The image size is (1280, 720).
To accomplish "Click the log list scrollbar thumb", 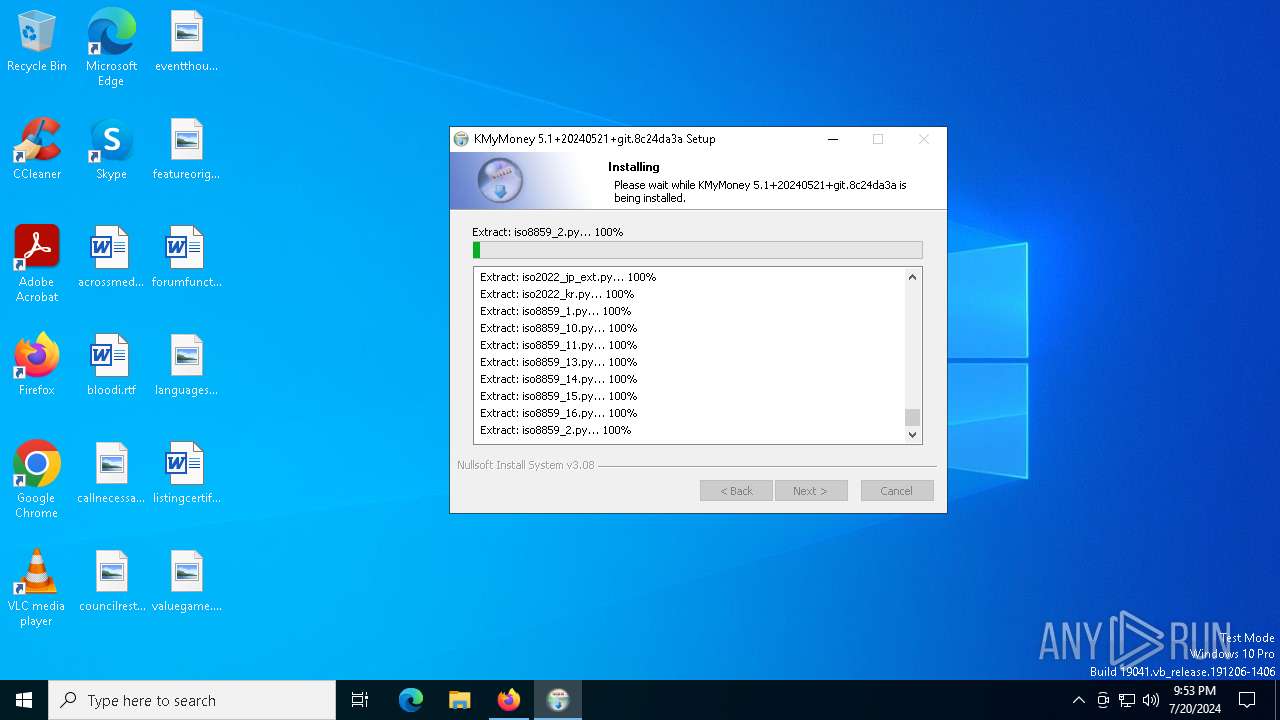I will (x=912, y=417).
